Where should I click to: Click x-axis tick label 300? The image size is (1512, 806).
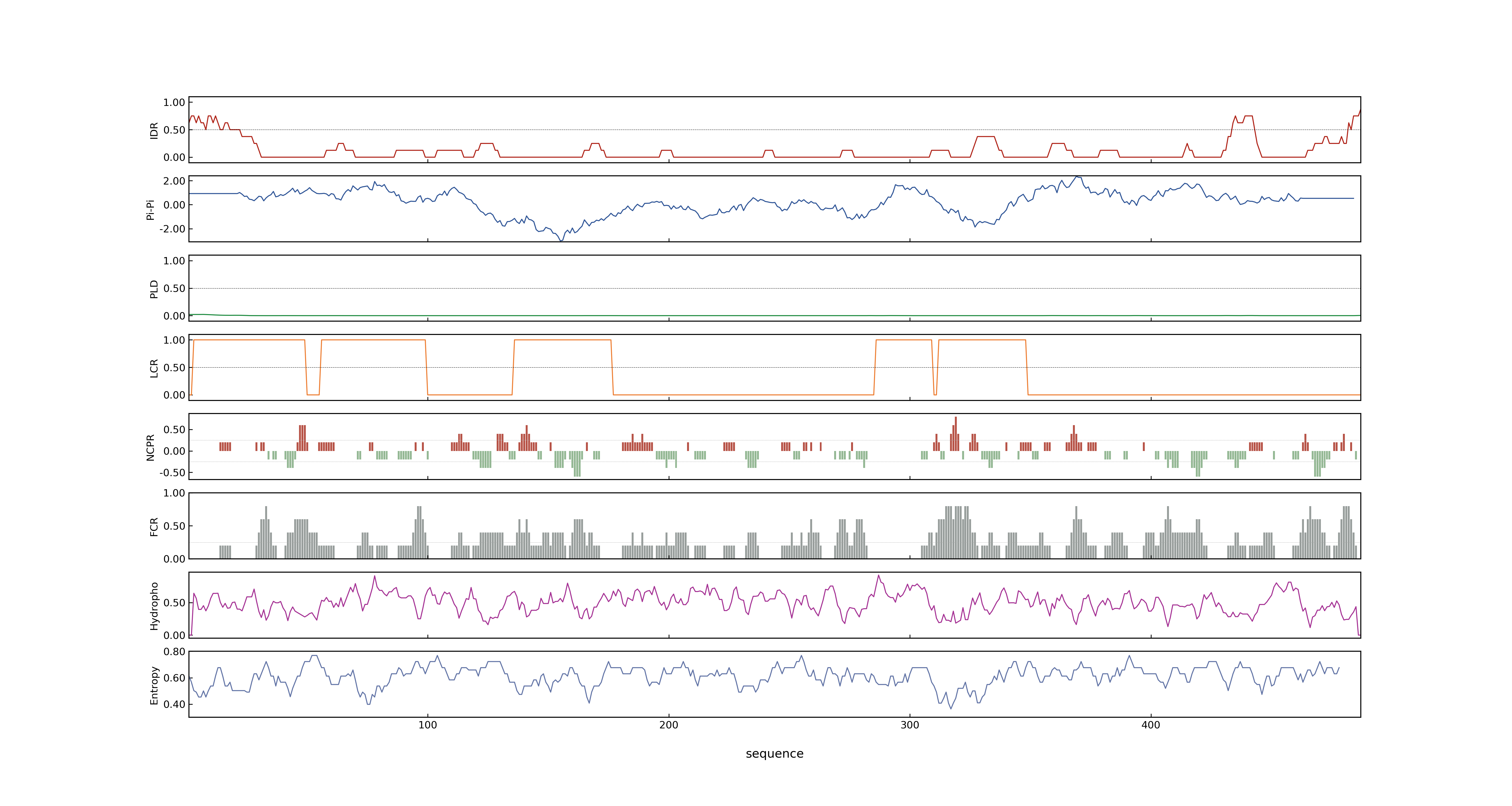coord(910,725)
